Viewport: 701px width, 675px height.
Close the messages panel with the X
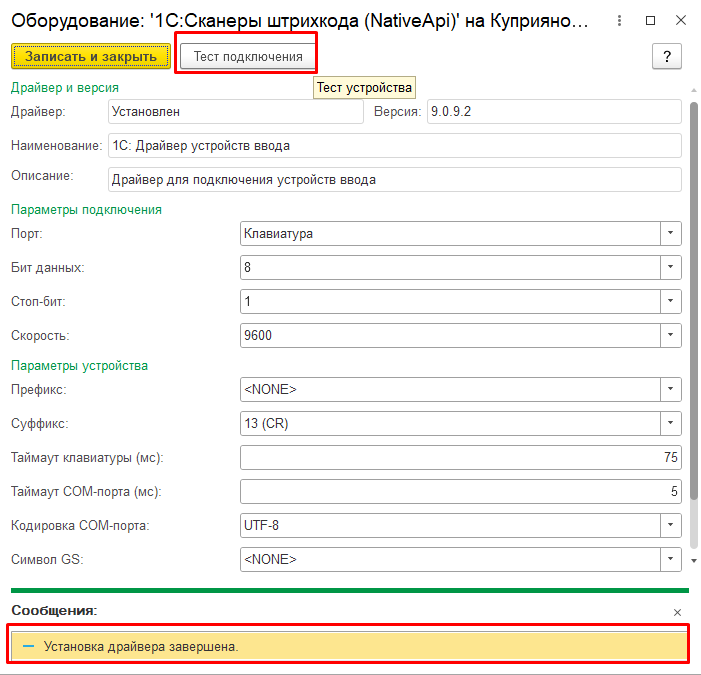coord(677,611)
